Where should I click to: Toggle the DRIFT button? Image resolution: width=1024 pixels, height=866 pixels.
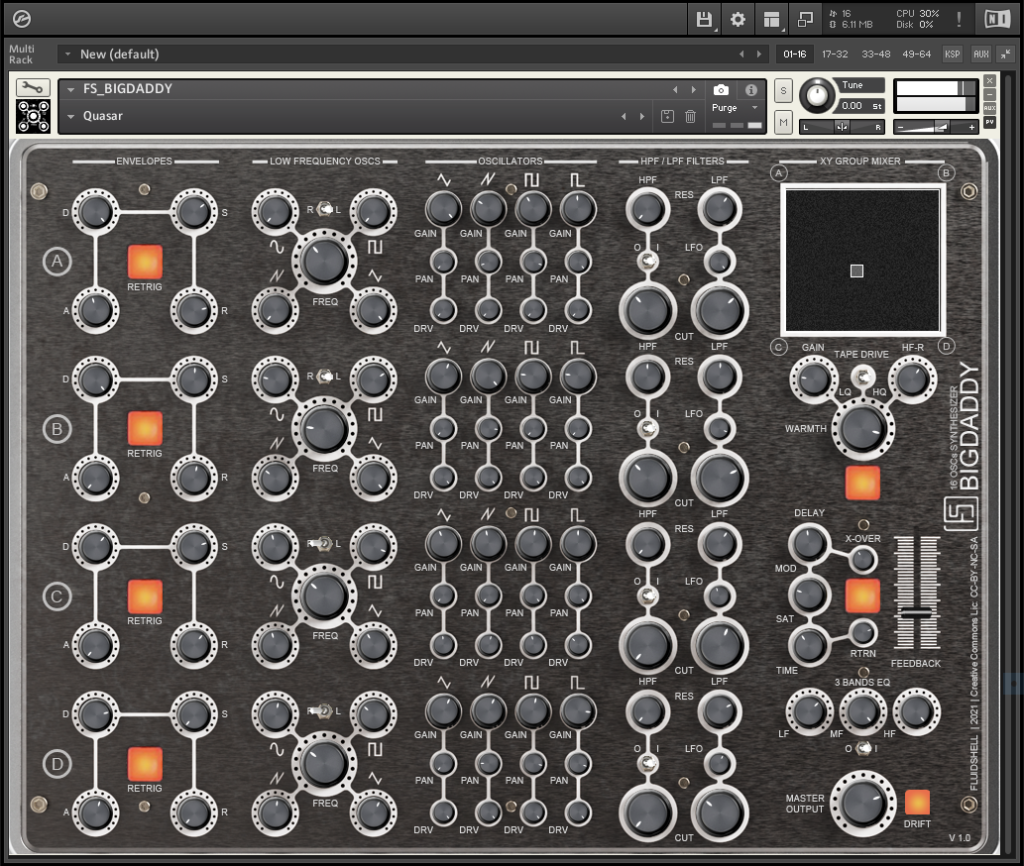(x=917, y=802)
